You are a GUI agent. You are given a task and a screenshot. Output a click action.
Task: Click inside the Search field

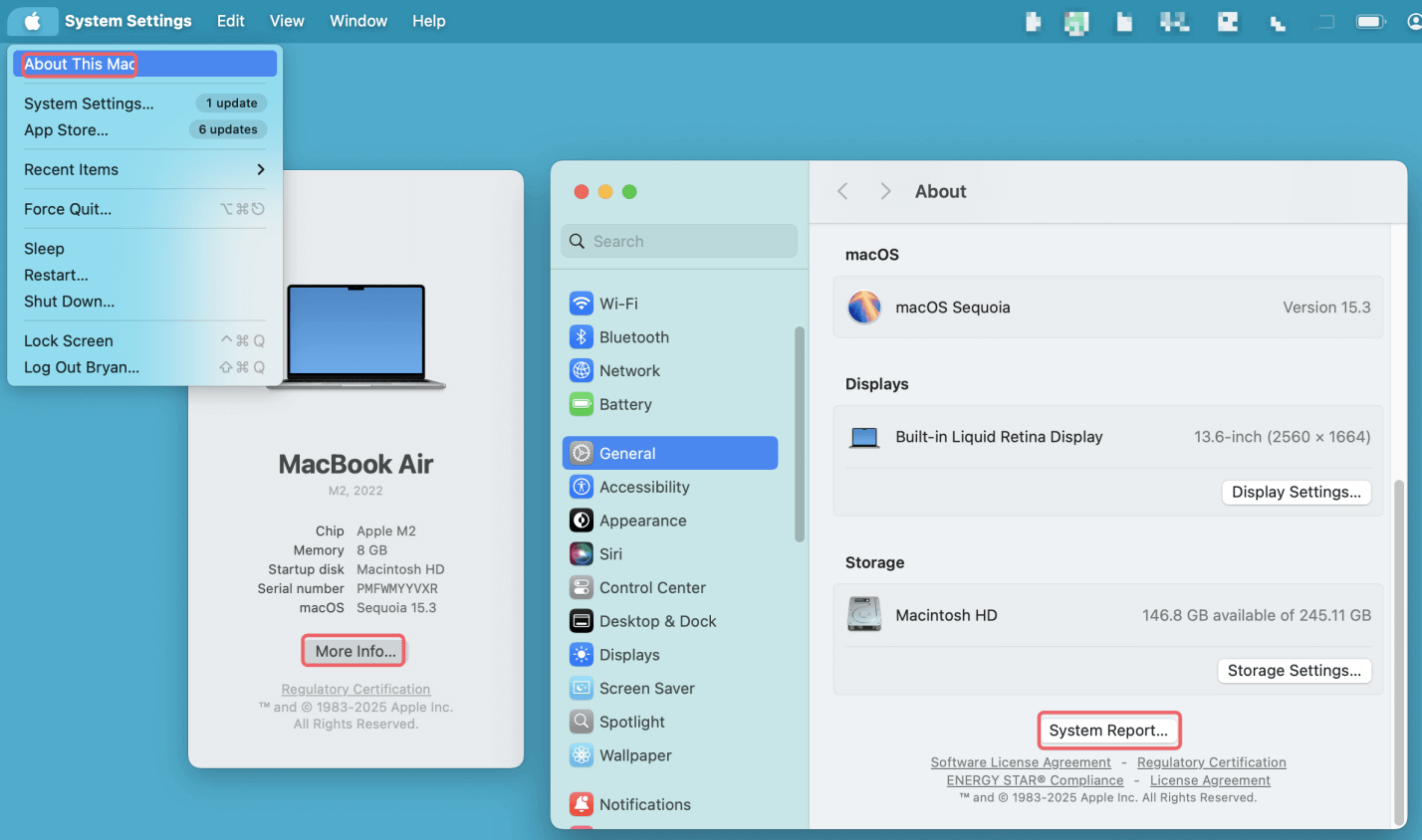[x=678, y=241]
